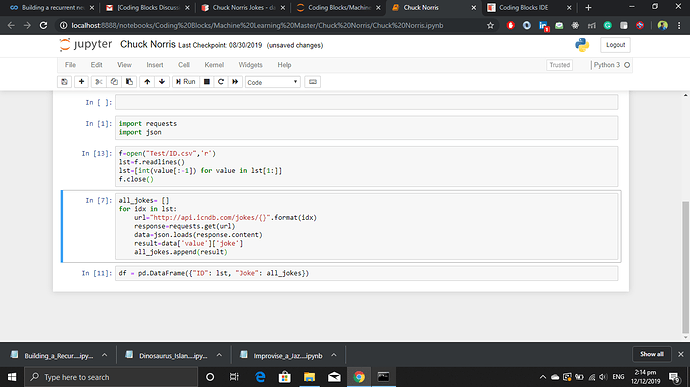Restart kernel and run all cells icon
The height and width of the screenshot is (387, 690).
tap(235, 82)
